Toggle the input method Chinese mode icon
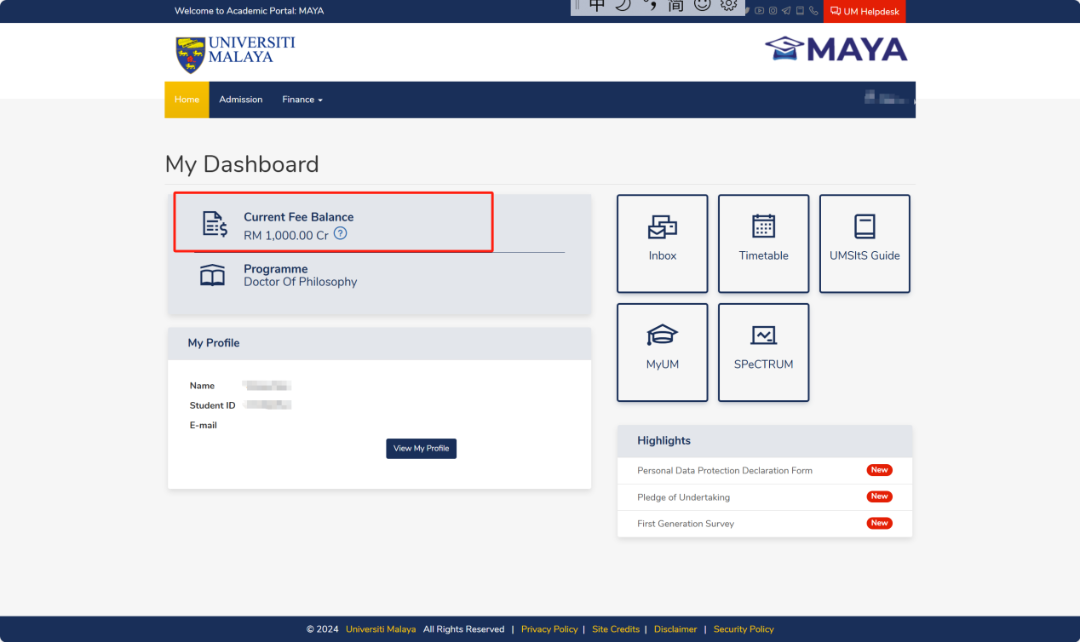 coord(596,6)
